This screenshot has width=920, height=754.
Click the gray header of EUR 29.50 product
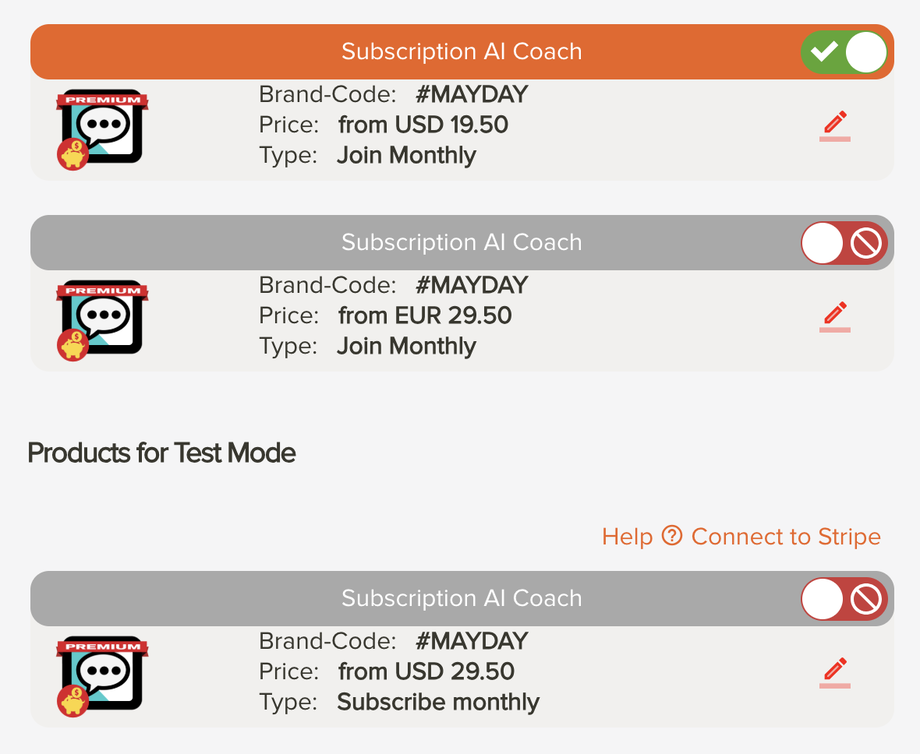461,243
